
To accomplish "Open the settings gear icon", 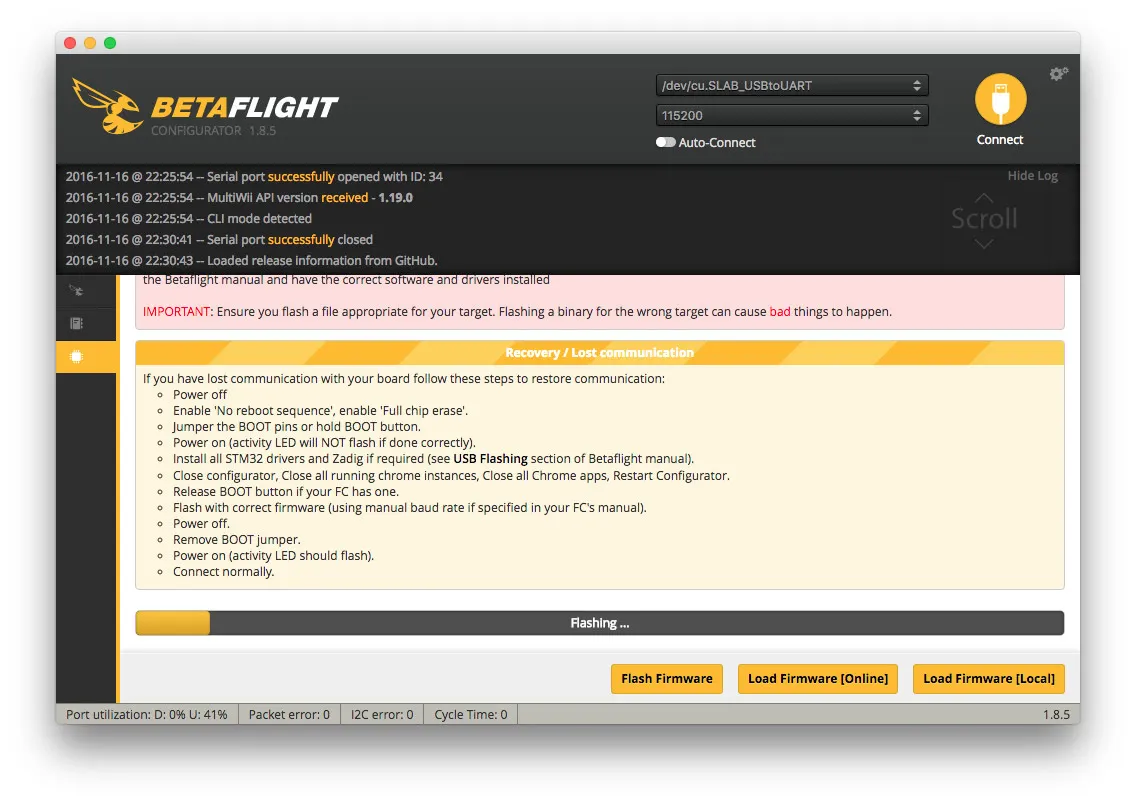I will (x=1058, y=74).
